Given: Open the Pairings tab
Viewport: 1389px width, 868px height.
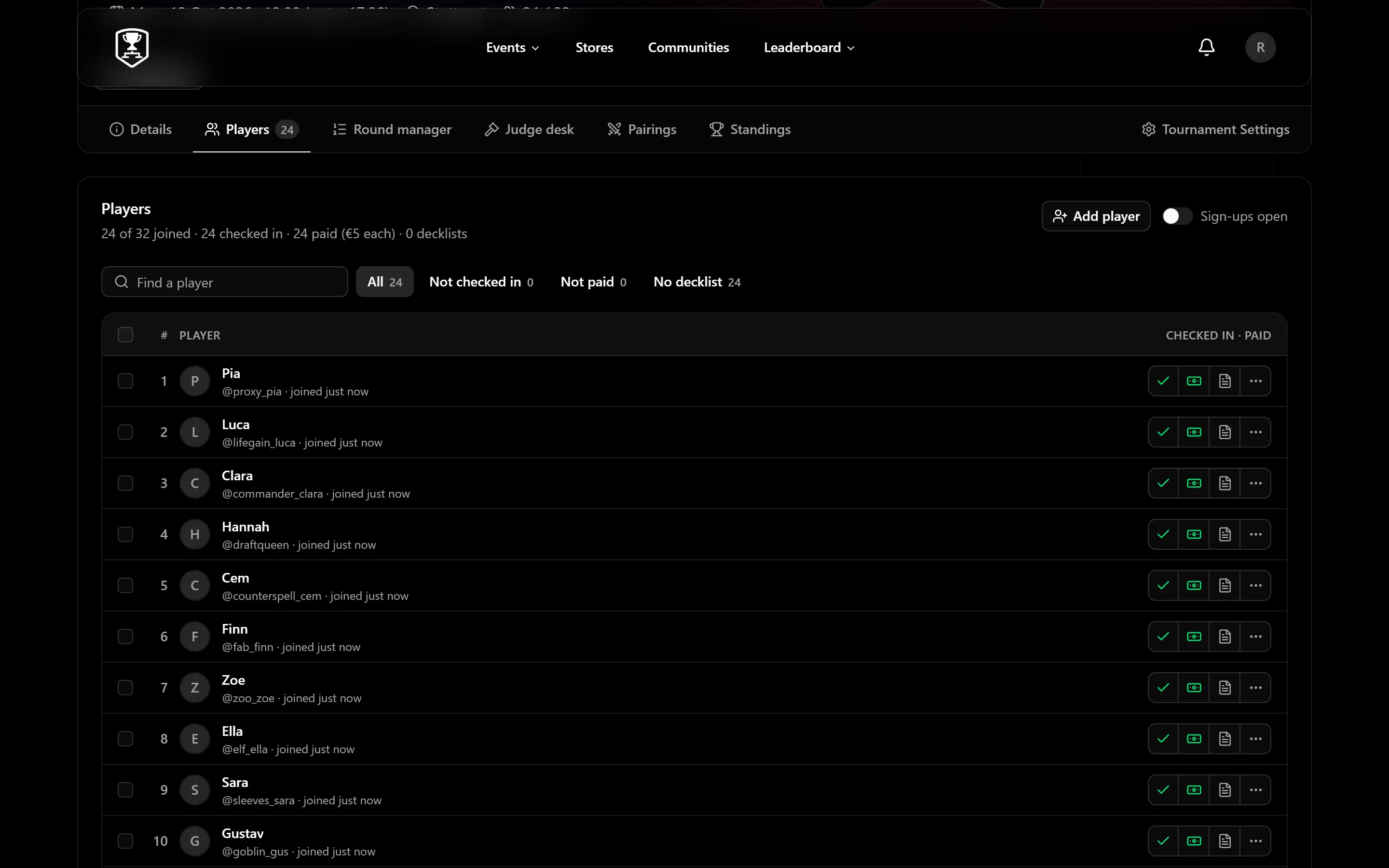Looking at the screenshot, I should 642,130.
